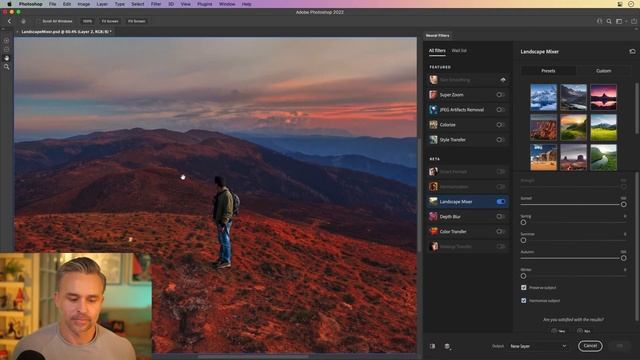
Task: Select the Presets tab
Action: coord(548,71)
